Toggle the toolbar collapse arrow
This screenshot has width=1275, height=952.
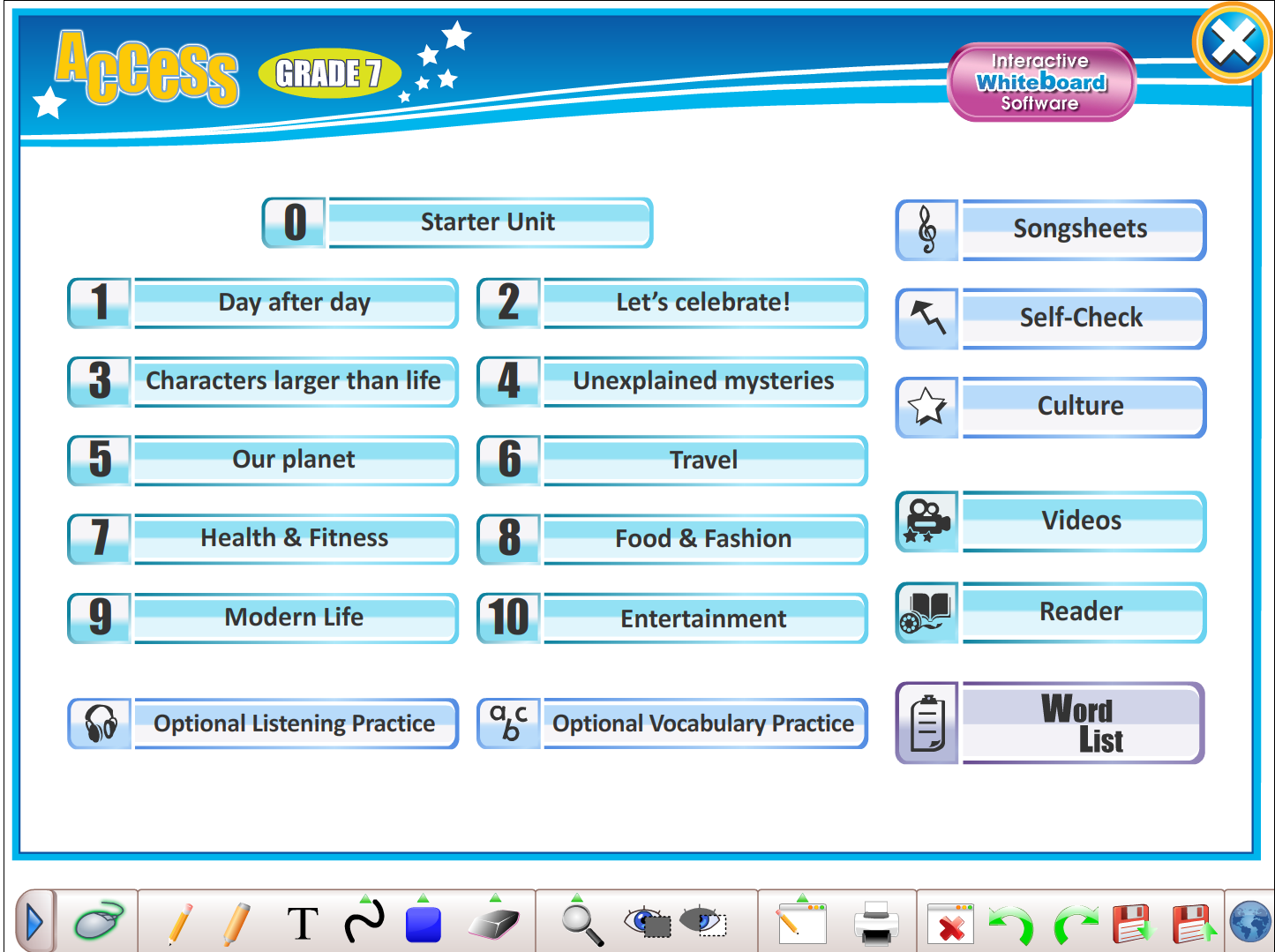point(35,920)
